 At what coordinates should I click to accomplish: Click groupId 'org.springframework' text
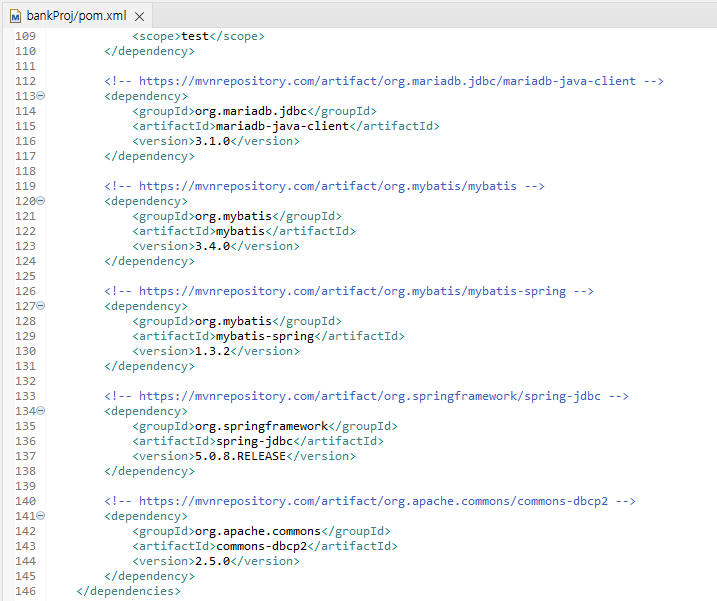262,426
